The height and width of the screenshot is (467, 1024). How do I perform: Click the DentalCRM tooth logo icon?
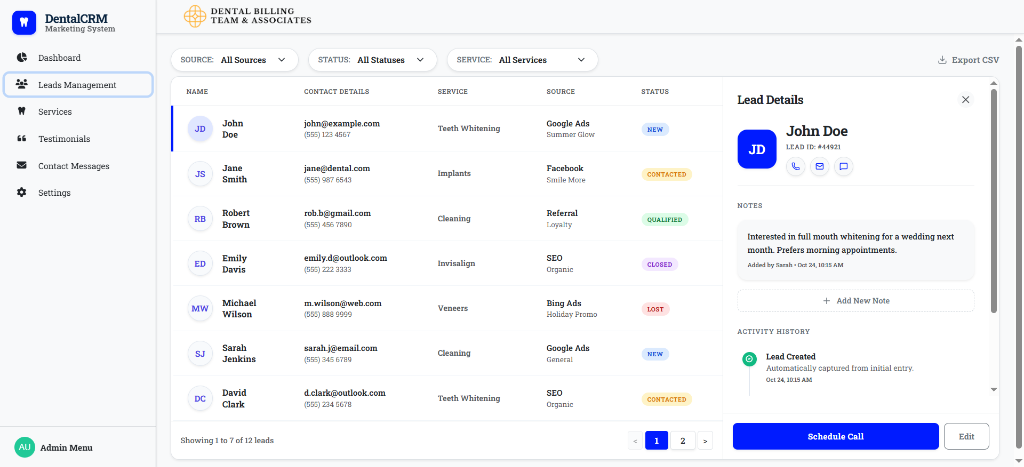click(24, 22)
